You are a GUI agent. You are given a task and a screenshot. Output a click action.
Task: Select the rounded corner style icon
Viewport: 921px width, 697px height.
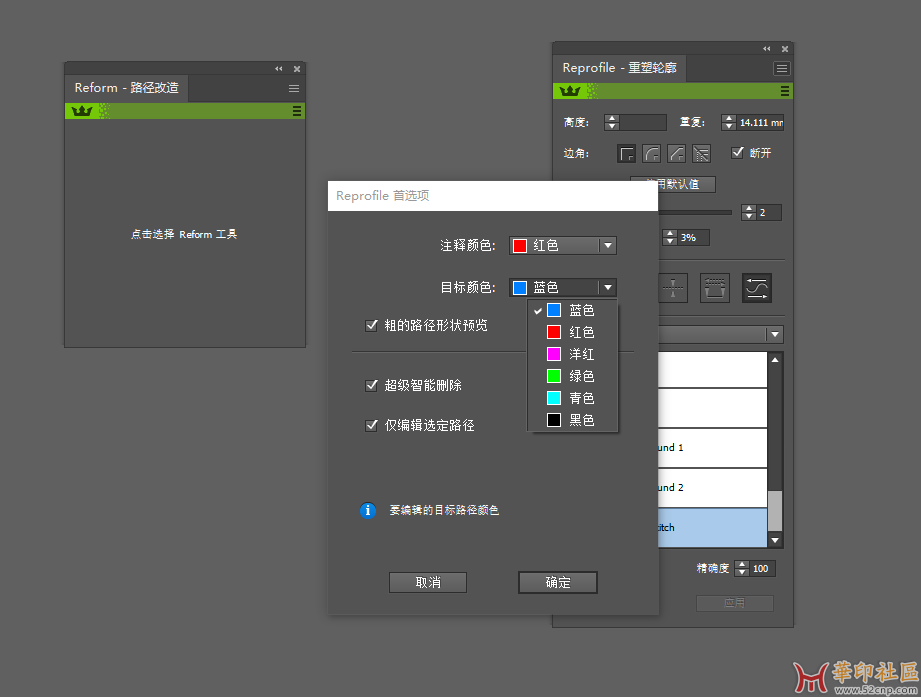651,154
